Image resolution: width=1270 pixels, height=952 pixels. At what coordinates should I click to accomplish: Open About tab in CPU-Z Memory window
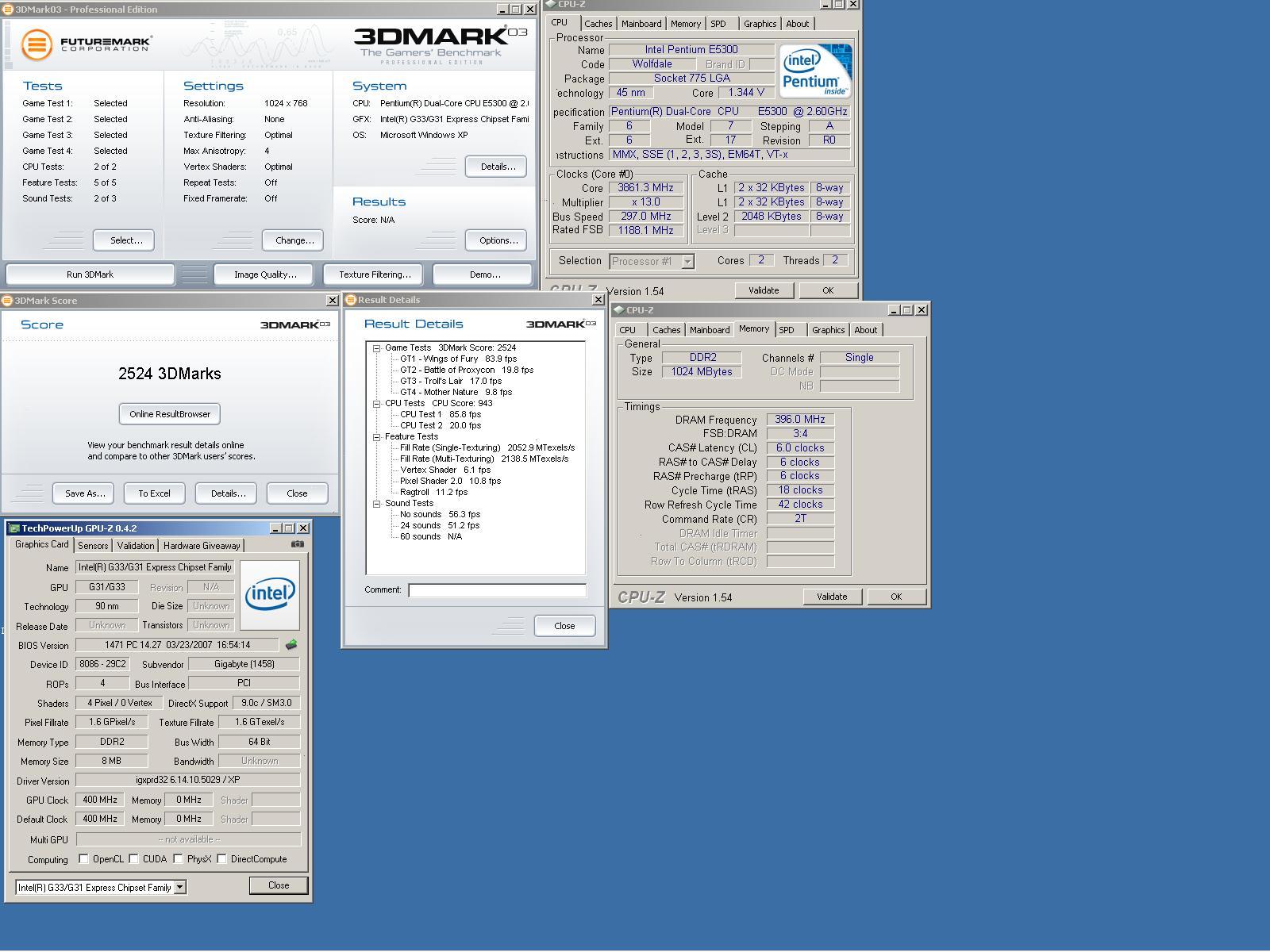(x=865, y=330)
